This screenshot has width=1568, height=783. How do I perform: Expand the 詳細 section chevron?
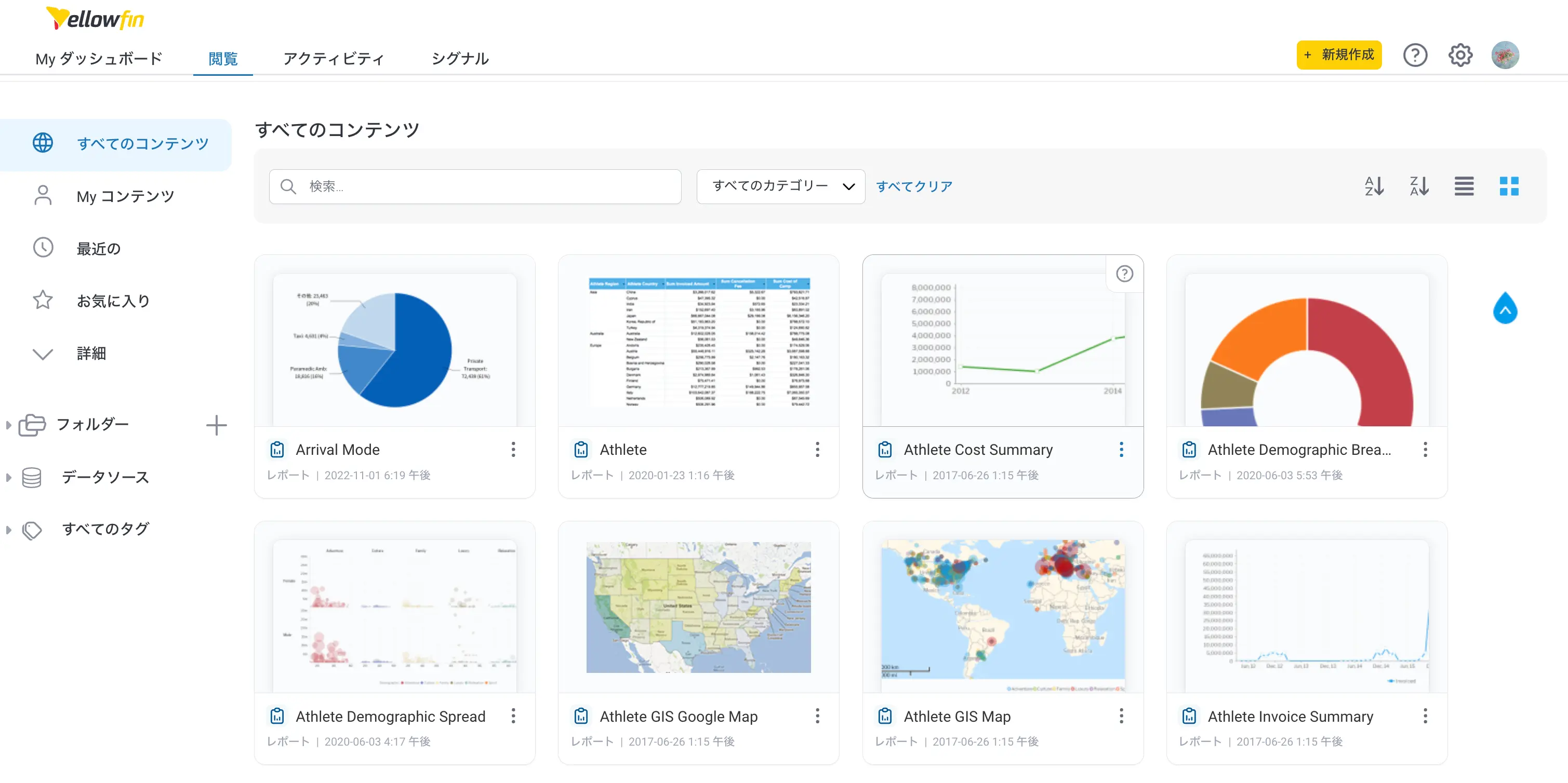(x=43, y=354)
